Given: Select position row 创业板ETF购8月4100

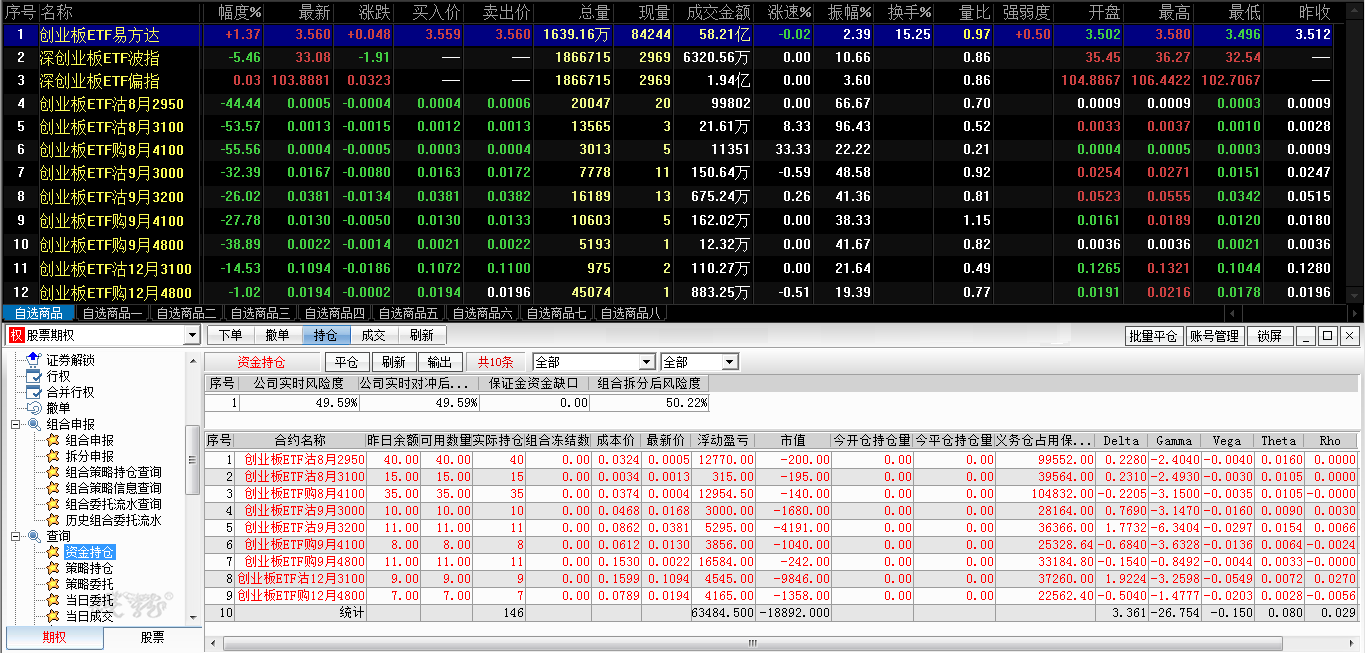Looking at the screenshot, I should click(781, 493).
